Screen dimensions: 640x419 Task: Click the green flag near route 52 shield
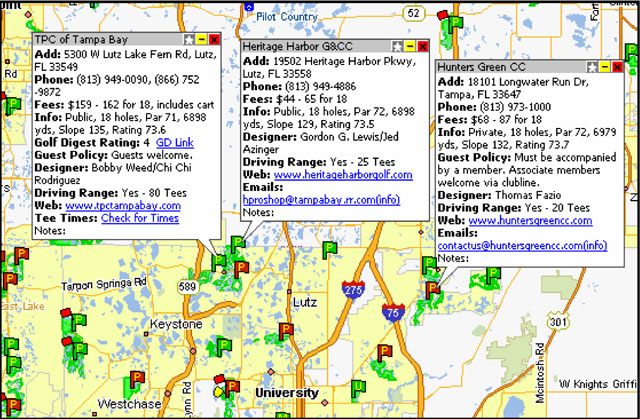pyautogui.click(x=455, y=24)
